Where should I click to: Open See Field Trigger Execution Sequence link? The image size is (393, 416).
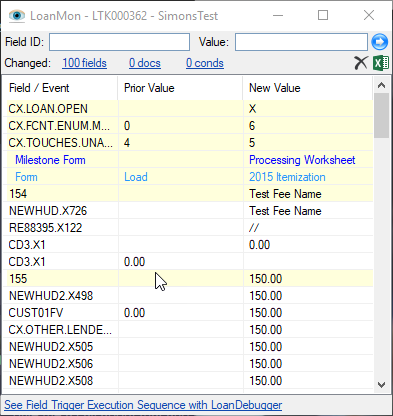143,405
